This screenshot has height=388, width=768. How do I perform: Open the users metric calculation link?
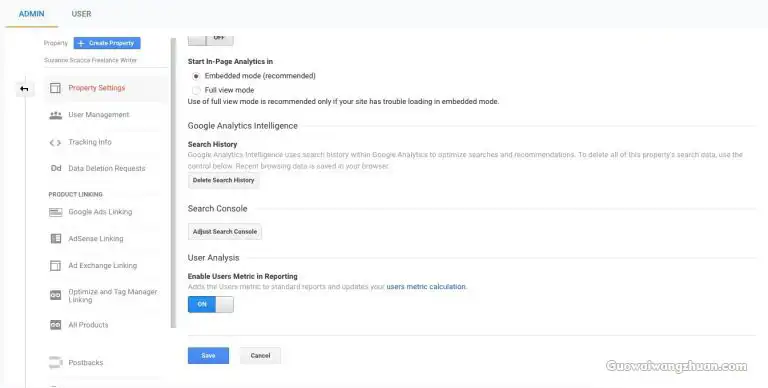click(426, 287)
